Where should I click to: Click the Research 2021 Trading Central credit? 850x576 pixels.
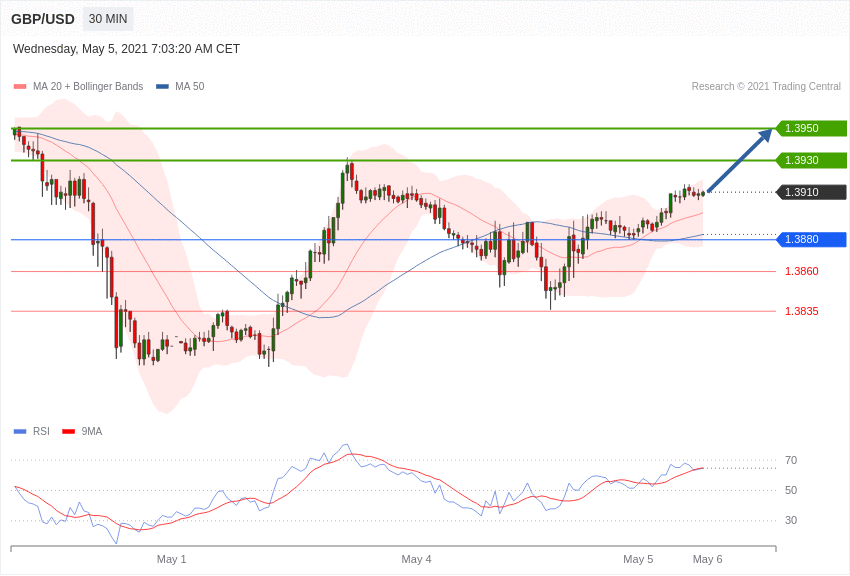[766, 86]
